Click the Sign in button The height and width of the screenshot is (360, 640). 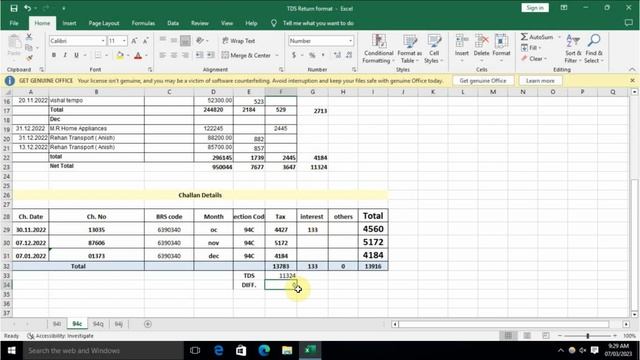click(535, 8)
